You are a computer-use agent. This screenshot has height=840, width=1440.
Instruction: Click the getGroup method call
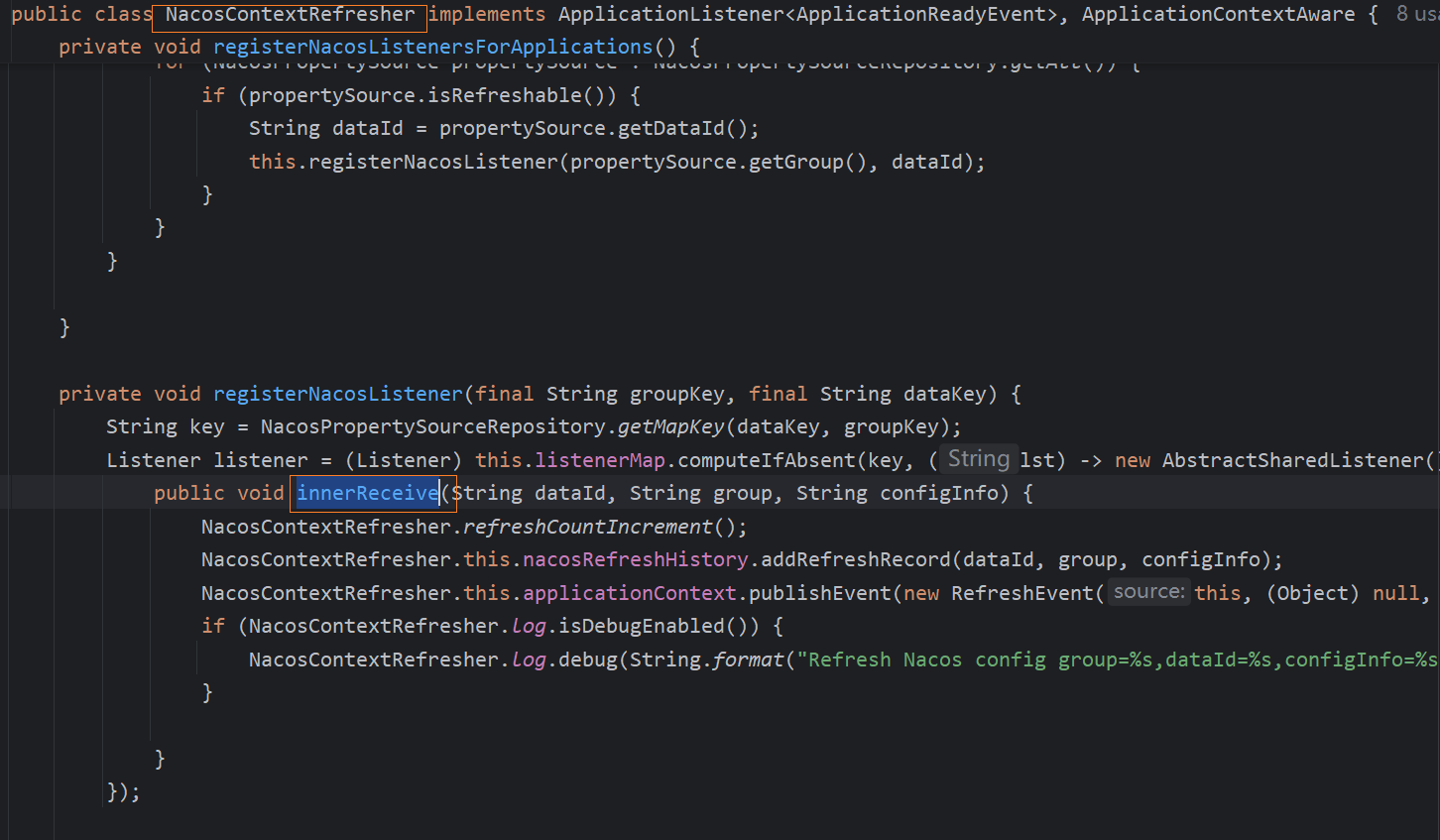pyautogui.click(x=796, y=162)
